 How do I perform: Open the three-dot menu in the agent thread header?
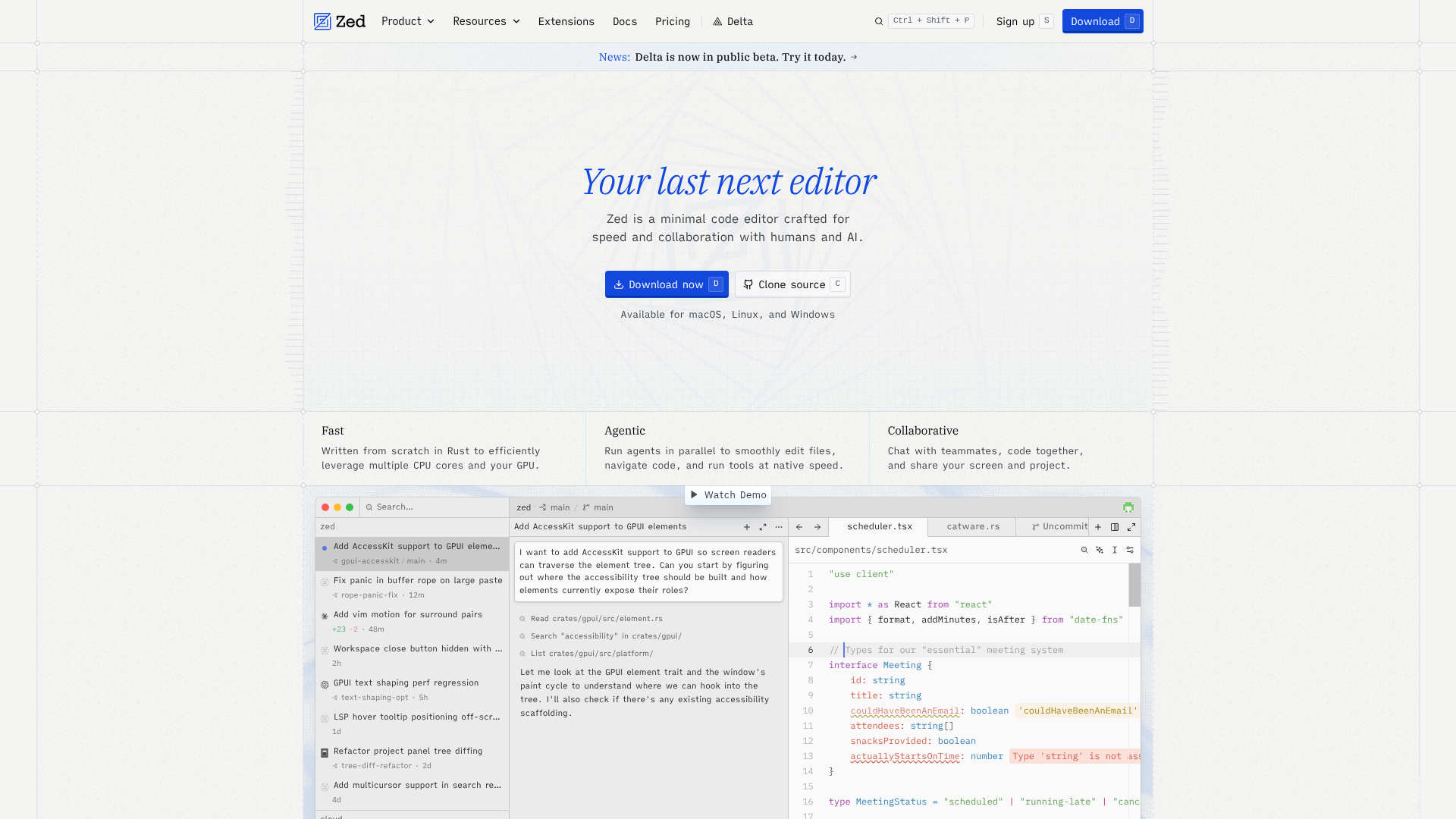pyautogui.click(x=779, y=527)
